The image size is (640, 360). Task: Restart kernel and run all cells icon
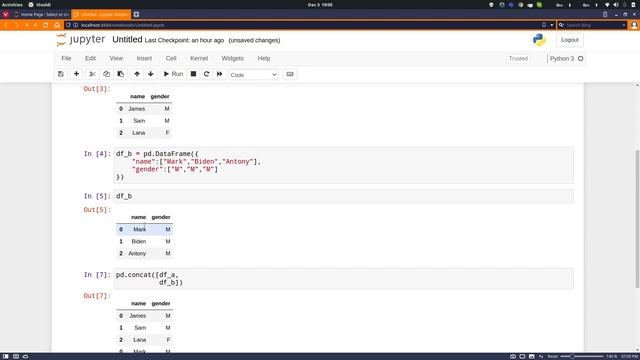tap(220, 74)
